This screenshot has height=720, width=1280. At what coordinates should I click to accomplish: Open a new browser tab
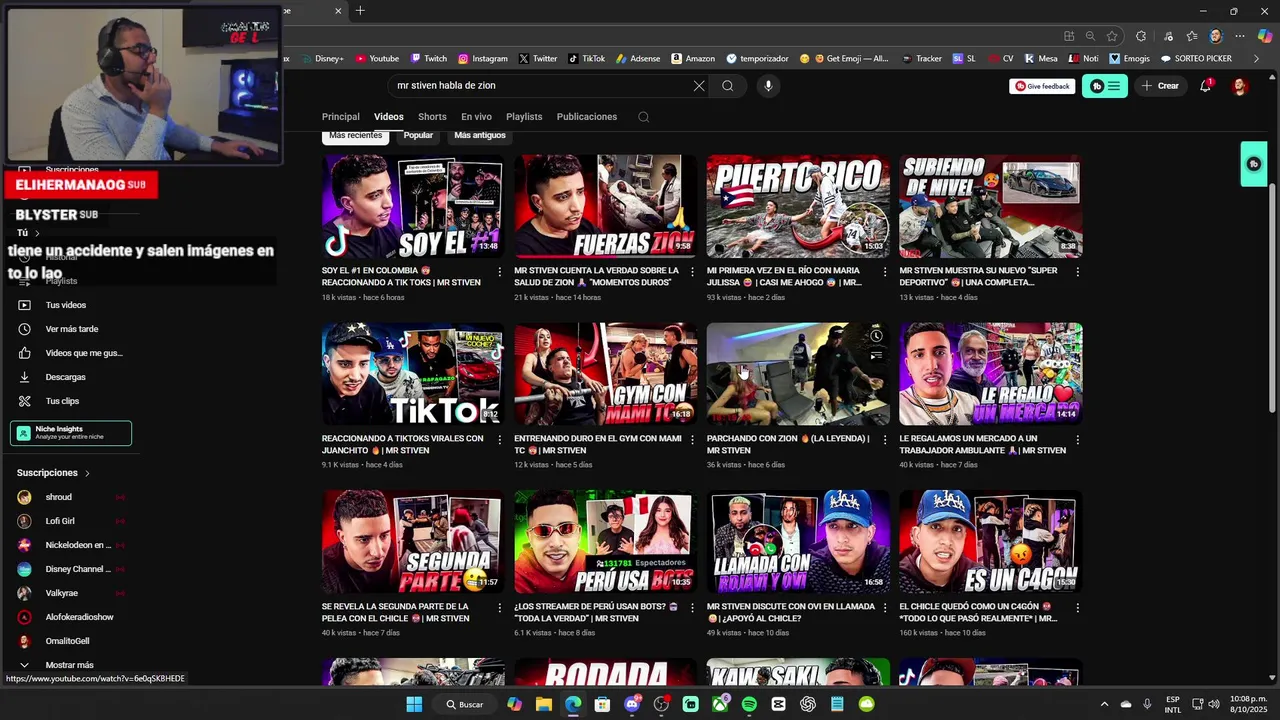coord(360,11)
